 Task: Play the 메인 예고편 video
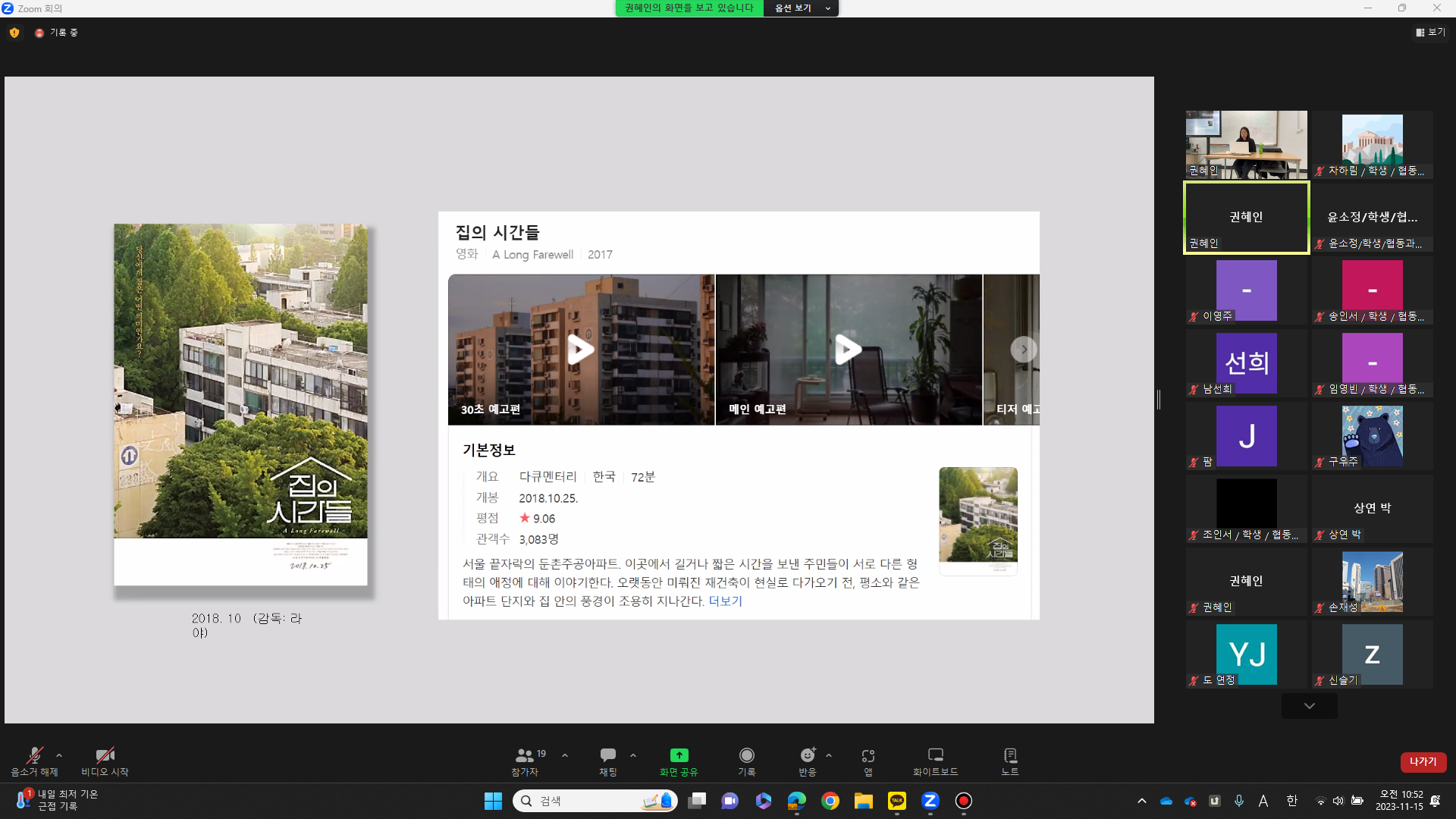tap(849, 350)
